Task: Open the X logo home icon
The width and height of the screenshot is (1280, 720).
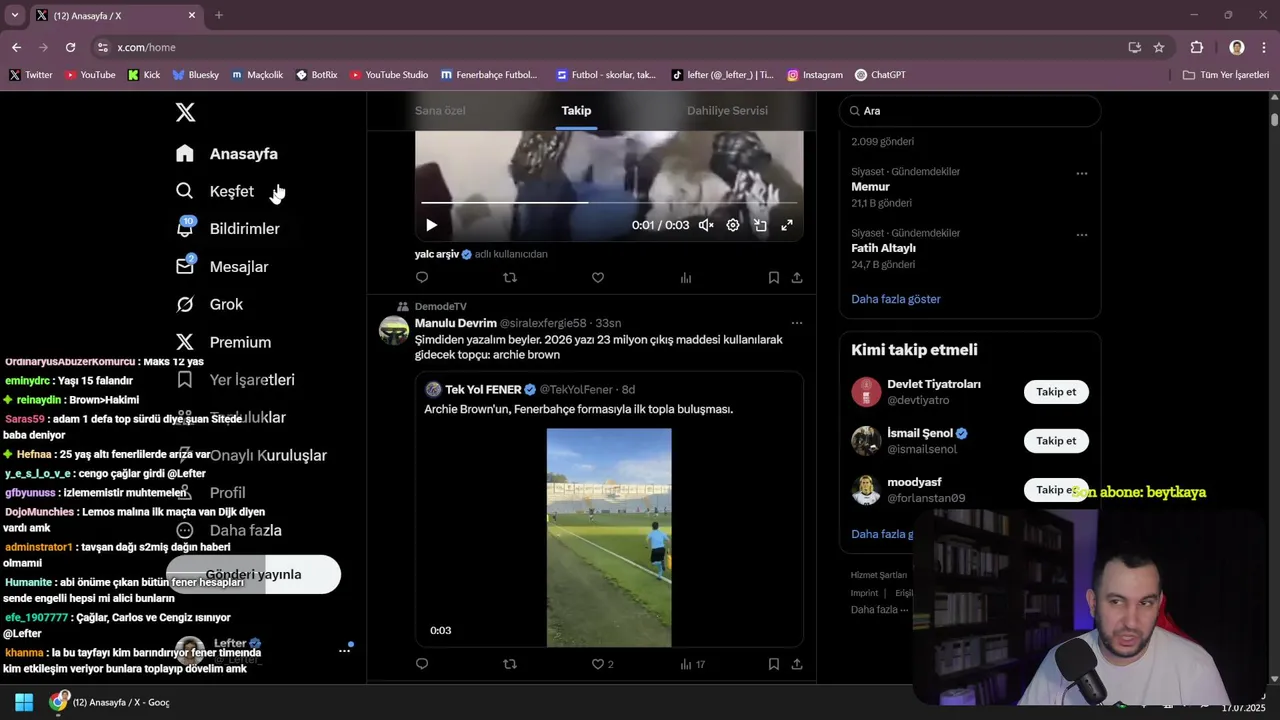Action: [185, 112]
